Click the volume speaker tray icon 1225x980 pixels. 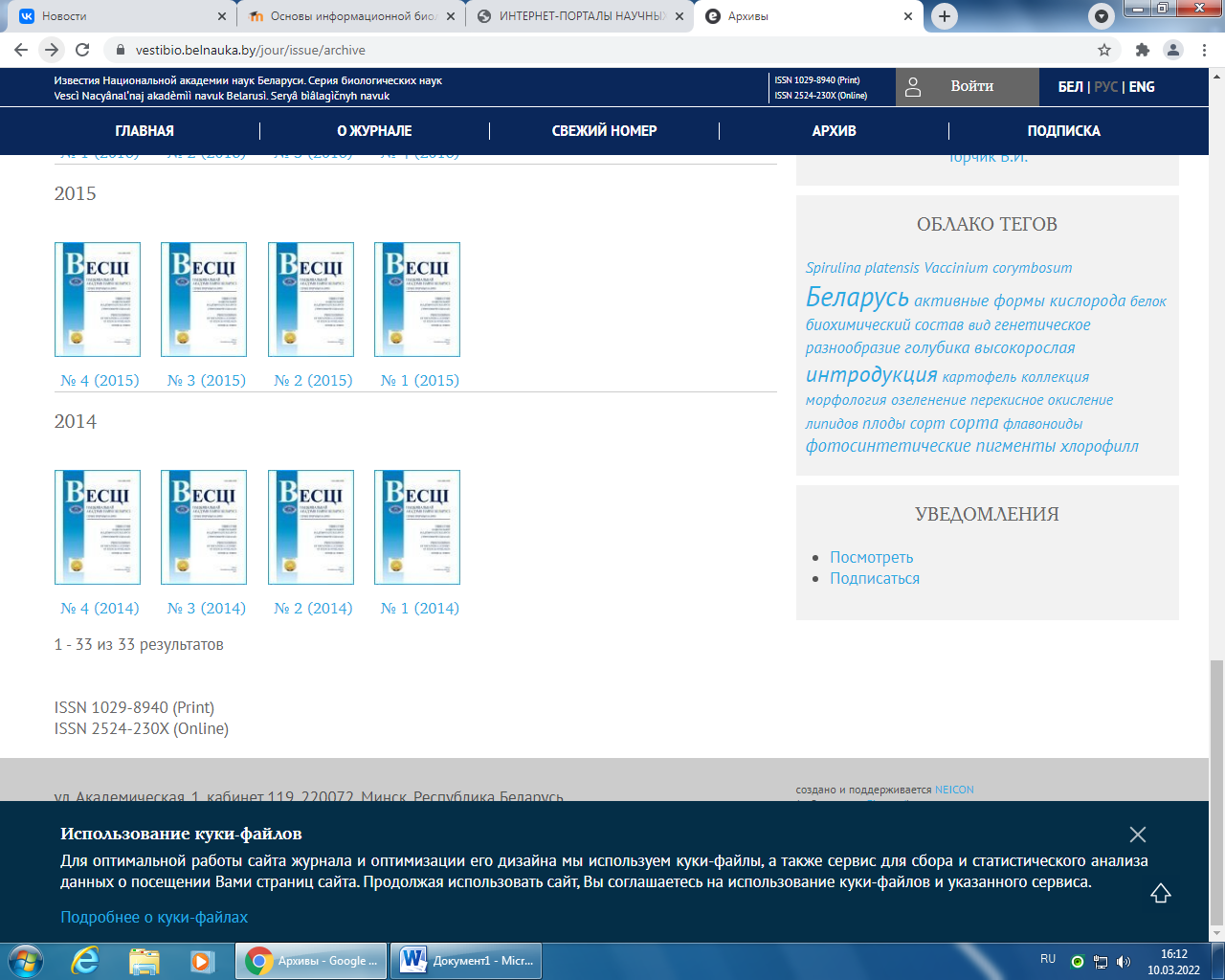(1123, 962)
